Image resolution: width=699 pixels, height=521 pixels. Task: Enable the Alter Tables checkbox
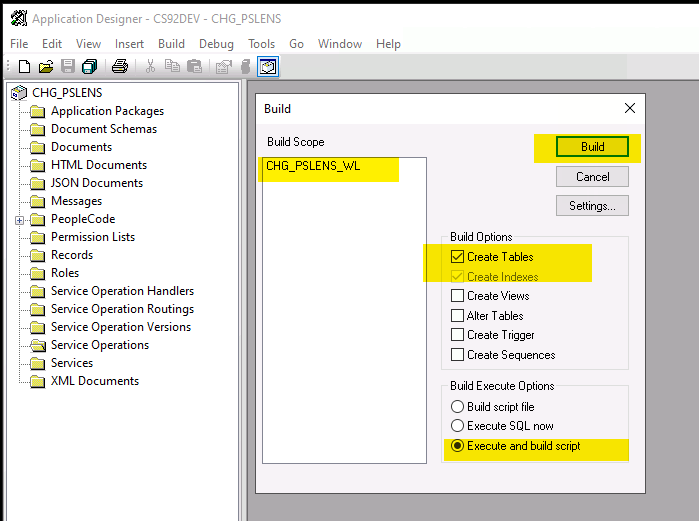click(x=457, y=316)
